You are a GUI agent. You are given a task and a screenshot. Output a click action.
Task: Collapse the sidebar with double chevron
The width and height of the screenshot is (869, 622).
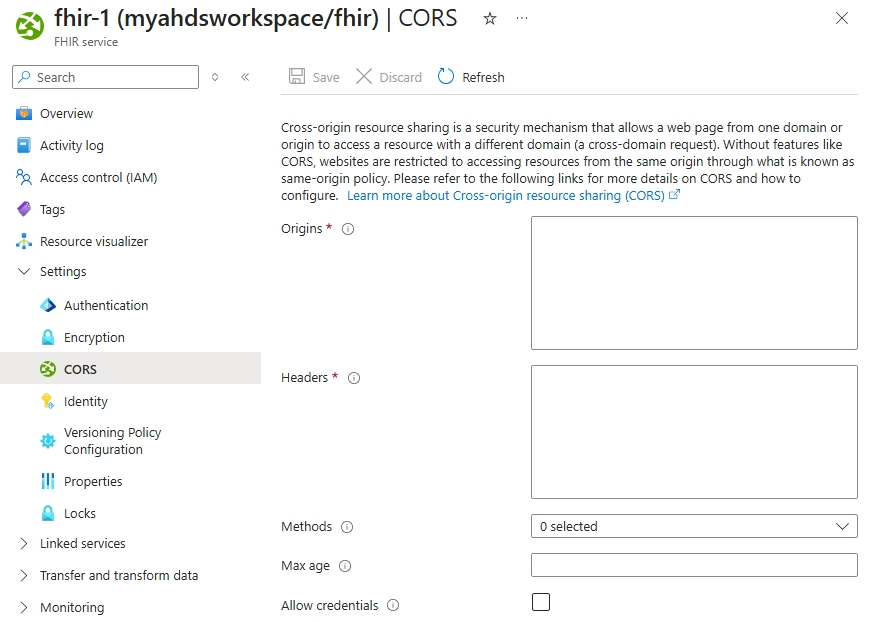point(245,77)
